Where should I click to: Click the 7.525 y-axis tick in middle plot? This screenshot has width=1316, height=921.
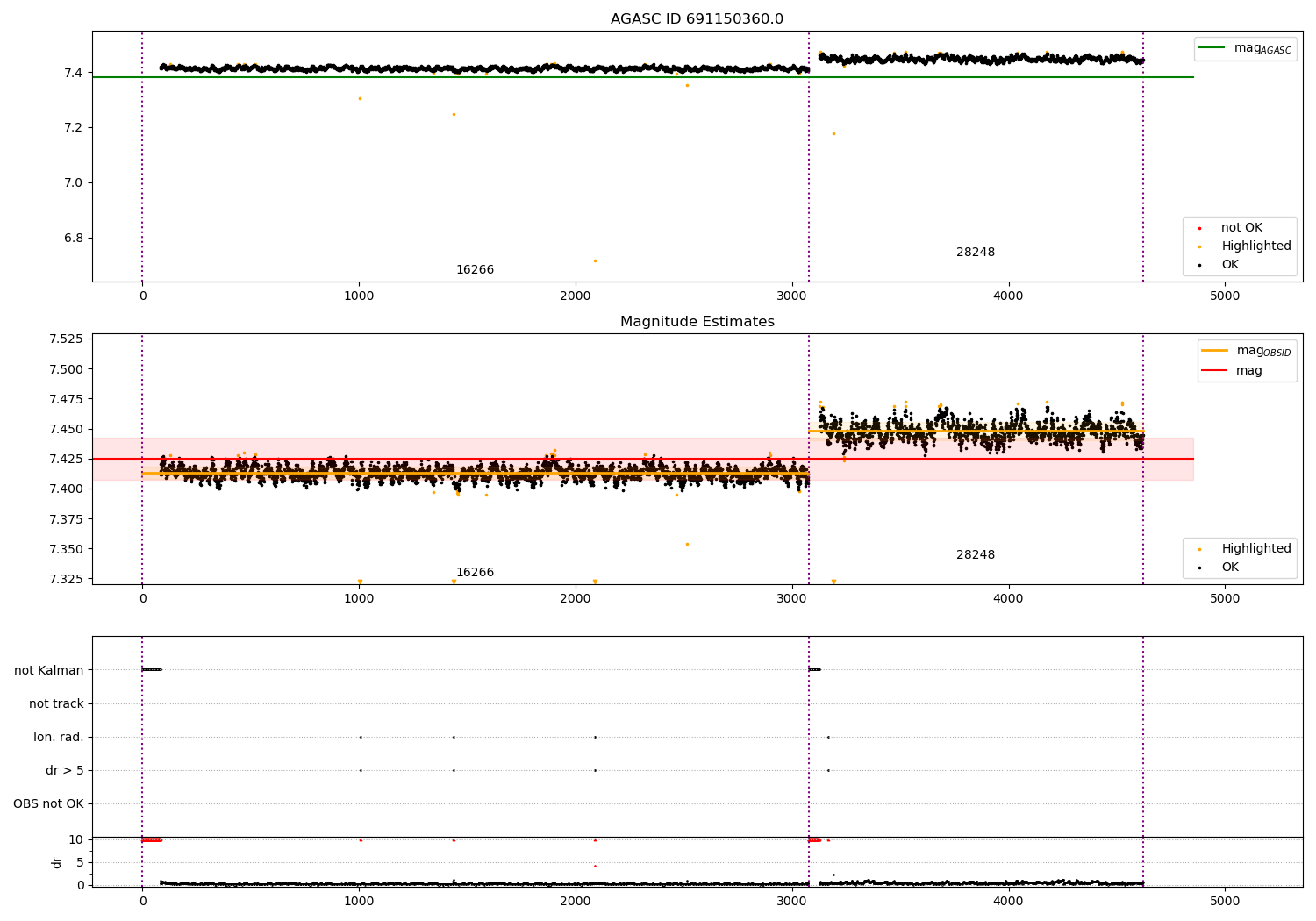tap(66, 339)
